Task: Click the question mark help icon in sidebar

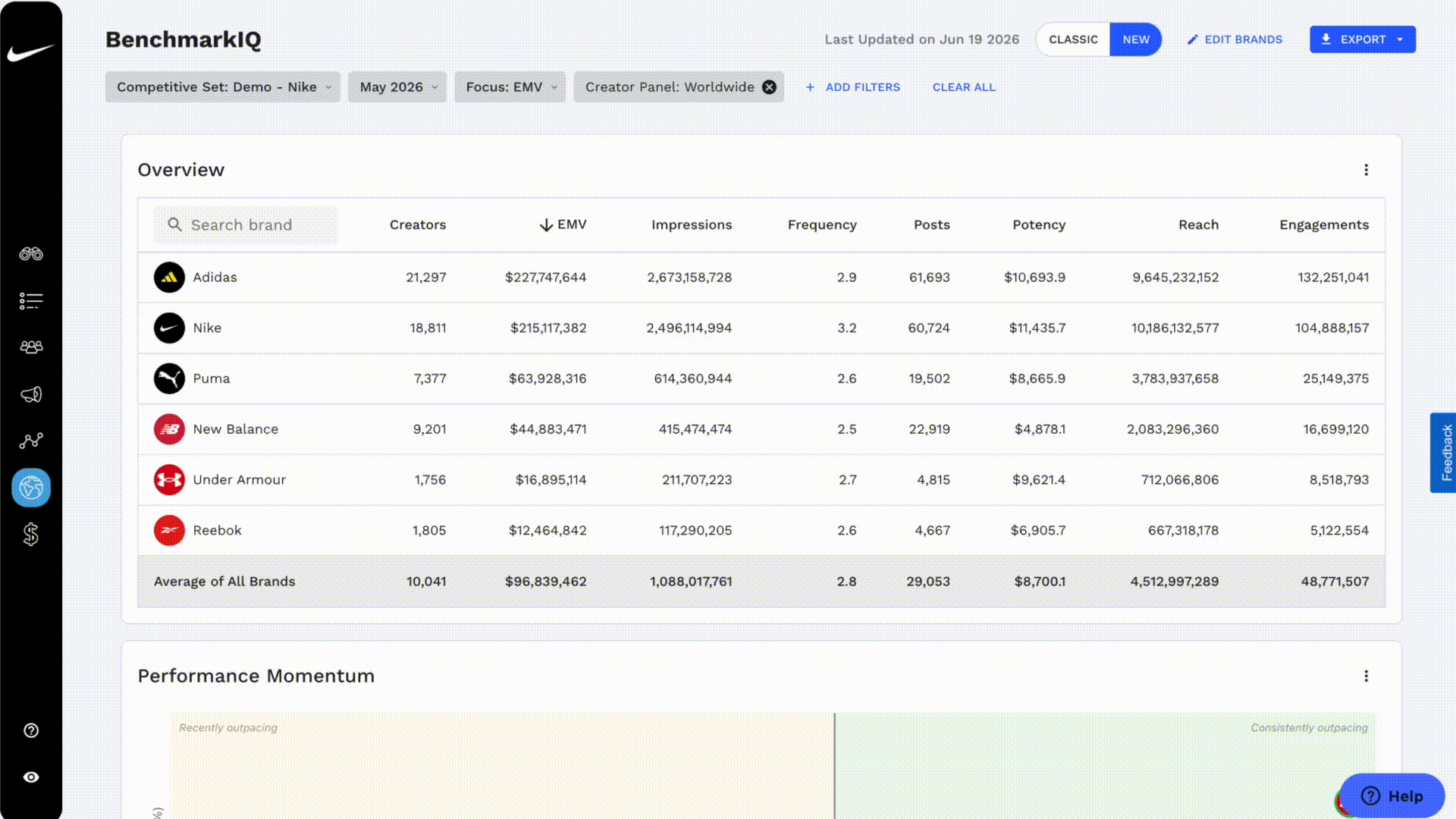Action: coord(31,730)
